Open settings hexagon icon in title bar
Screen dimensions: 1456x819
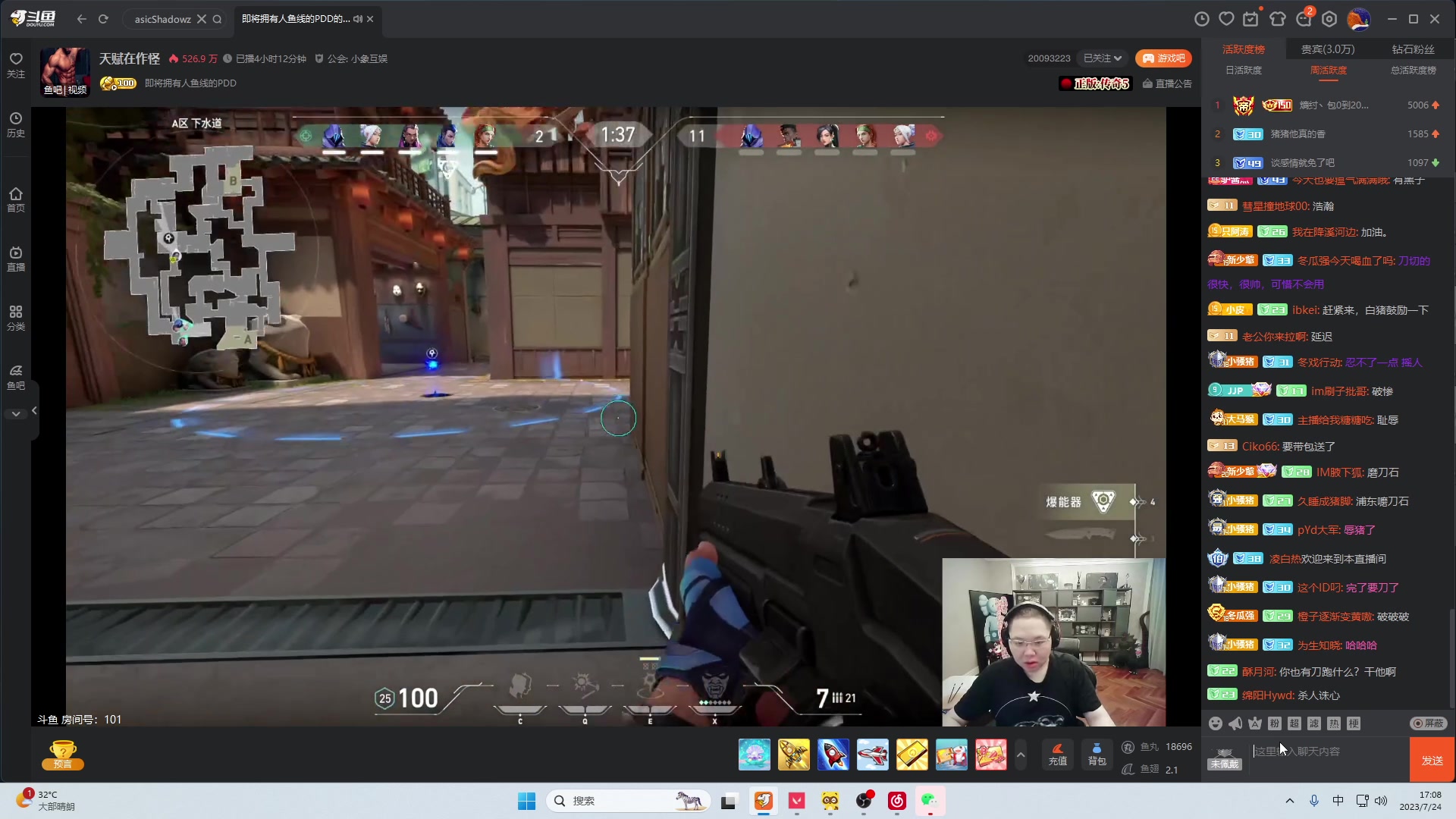[1329, 19]
